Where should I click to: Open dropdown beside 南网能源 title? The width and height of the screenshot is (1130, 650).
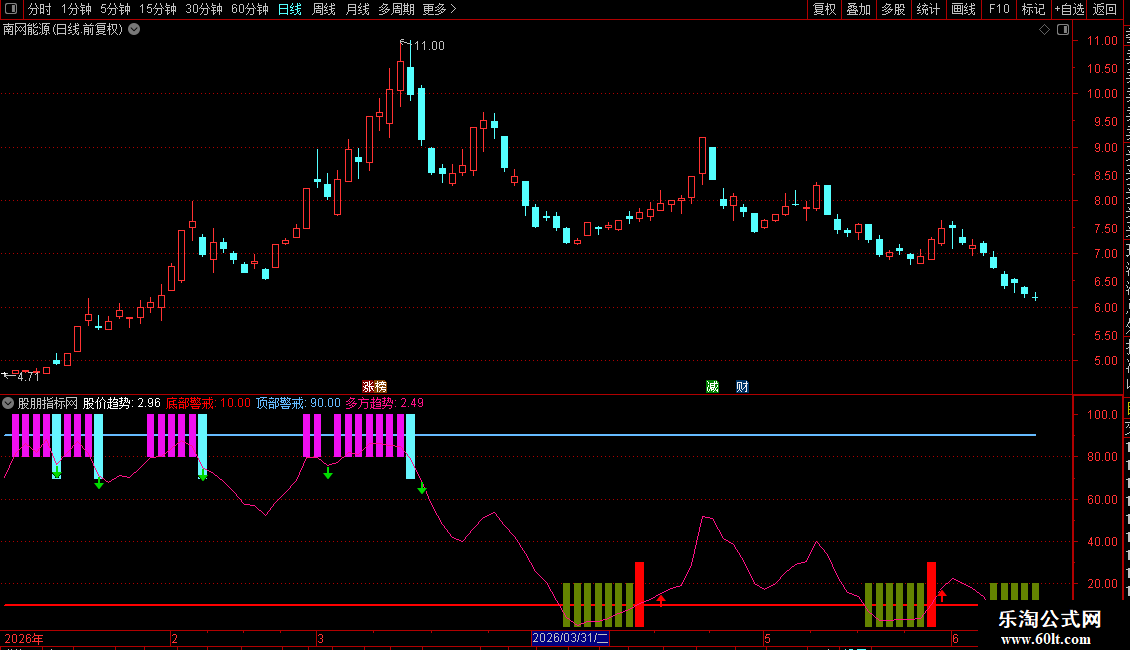tap(134, 29)
